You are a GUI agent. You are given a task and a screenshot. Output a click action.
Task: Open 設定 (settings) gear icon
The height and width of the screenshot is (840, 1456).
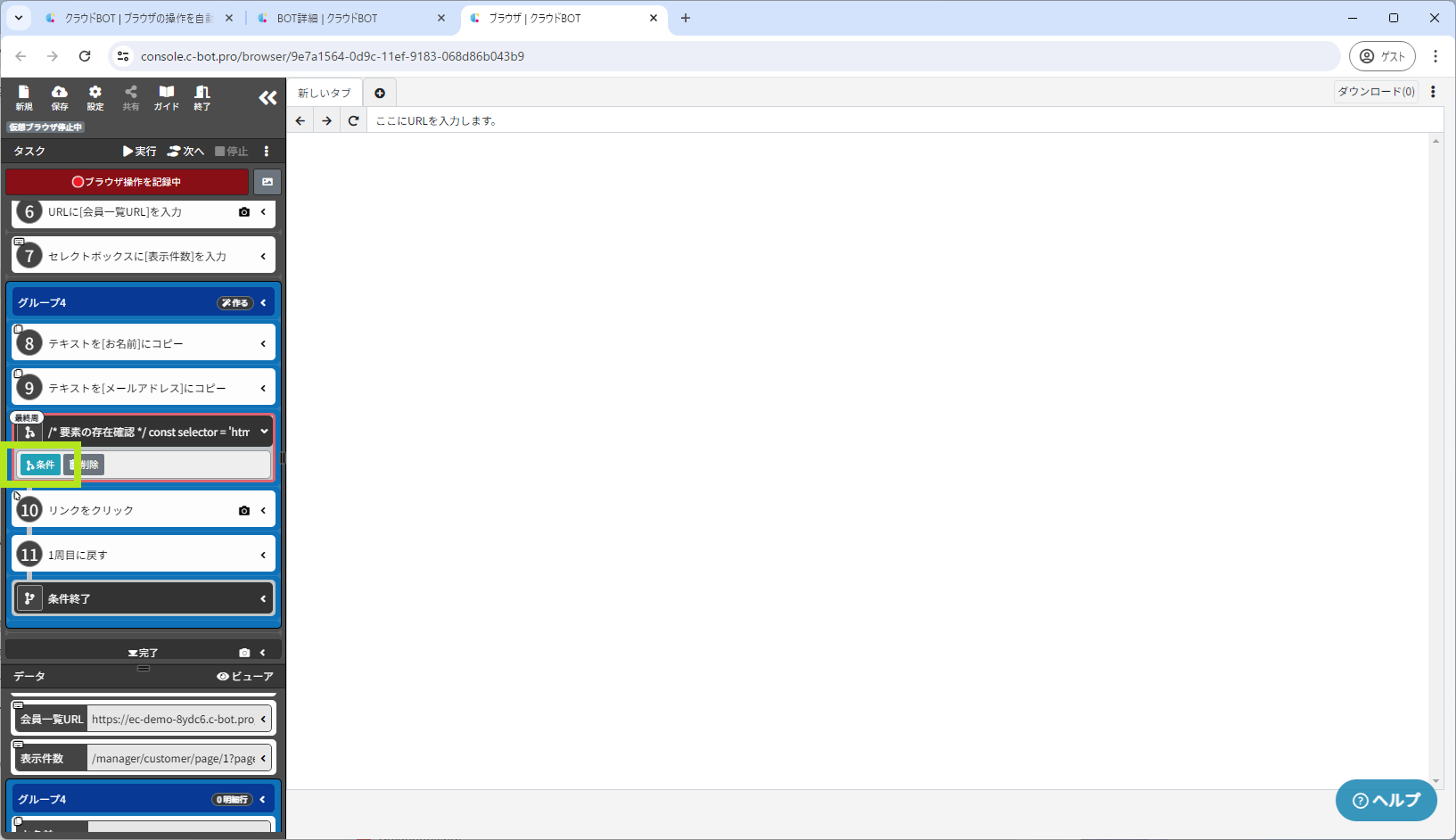pyautogui.click(x=95, y=97)
